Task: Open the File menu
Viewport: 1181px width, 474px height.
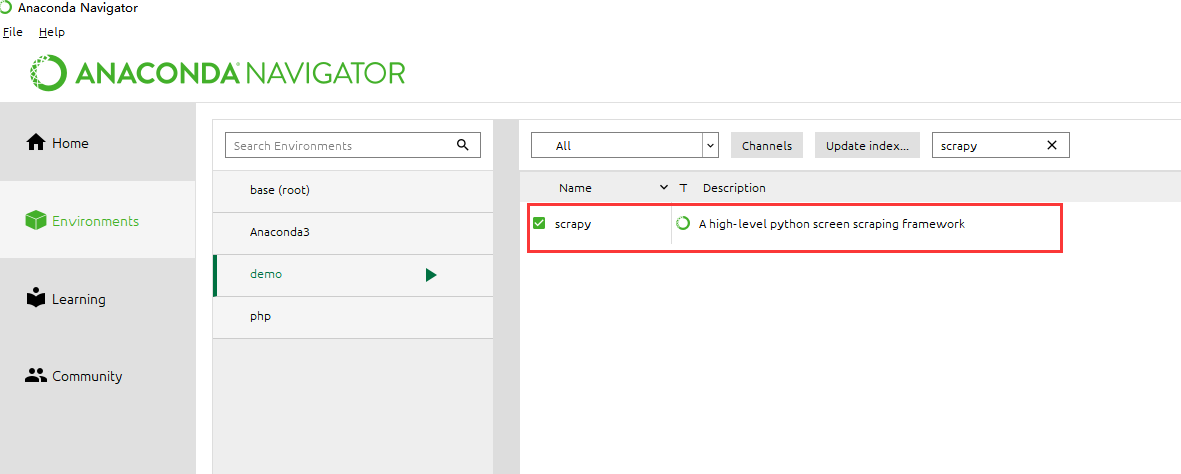Action: point(13,32)
